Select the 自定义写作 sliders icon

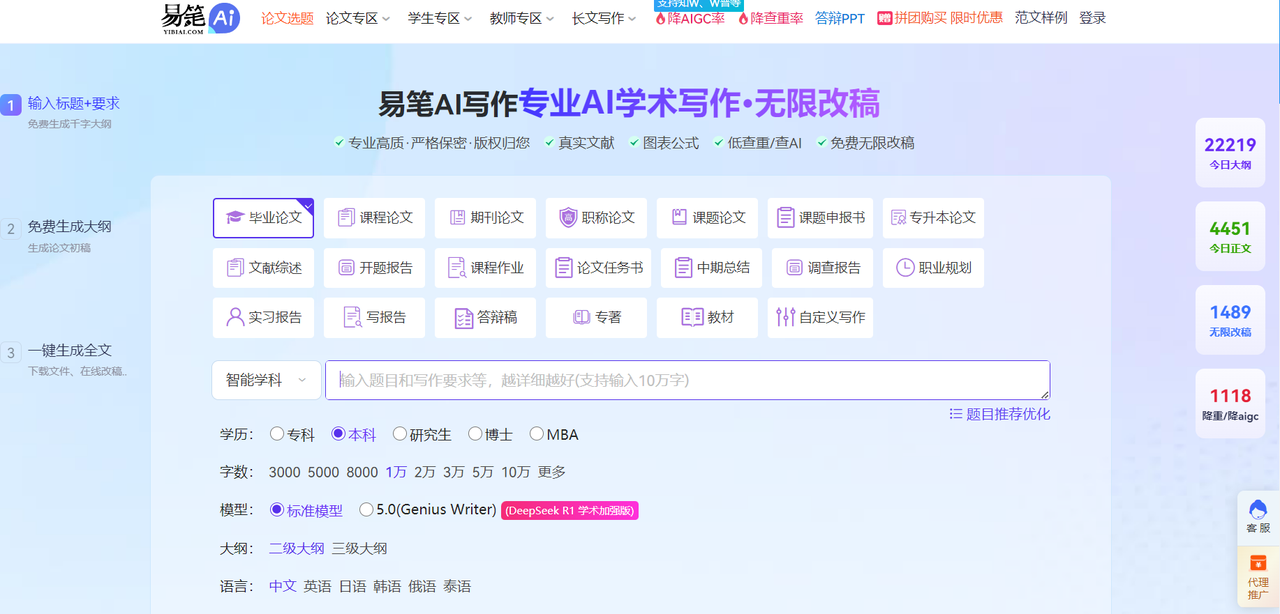click(x=786, y=317)
